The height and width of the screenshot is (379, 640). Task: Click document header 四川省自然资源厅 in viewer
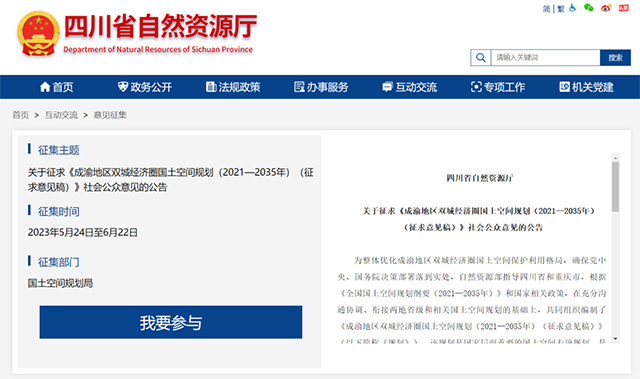(x=479, y=178)
